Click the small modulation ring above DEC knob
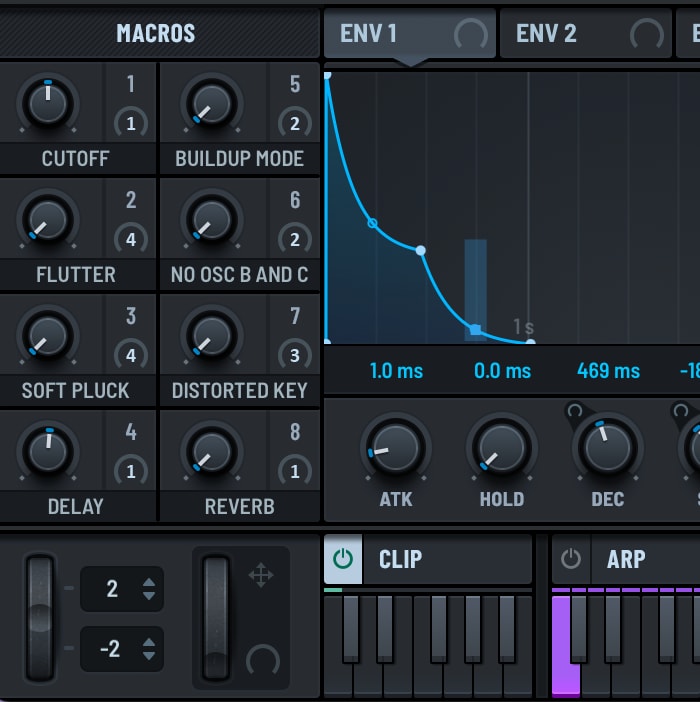The width and height of the screenshot is (700, 702). point(575,410)
